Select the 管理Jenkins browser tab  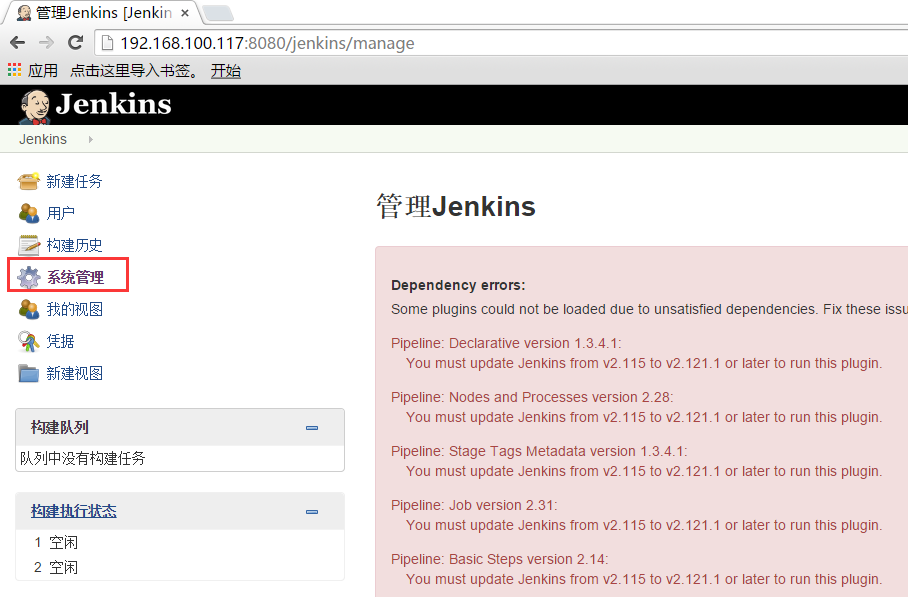[101, 12]
